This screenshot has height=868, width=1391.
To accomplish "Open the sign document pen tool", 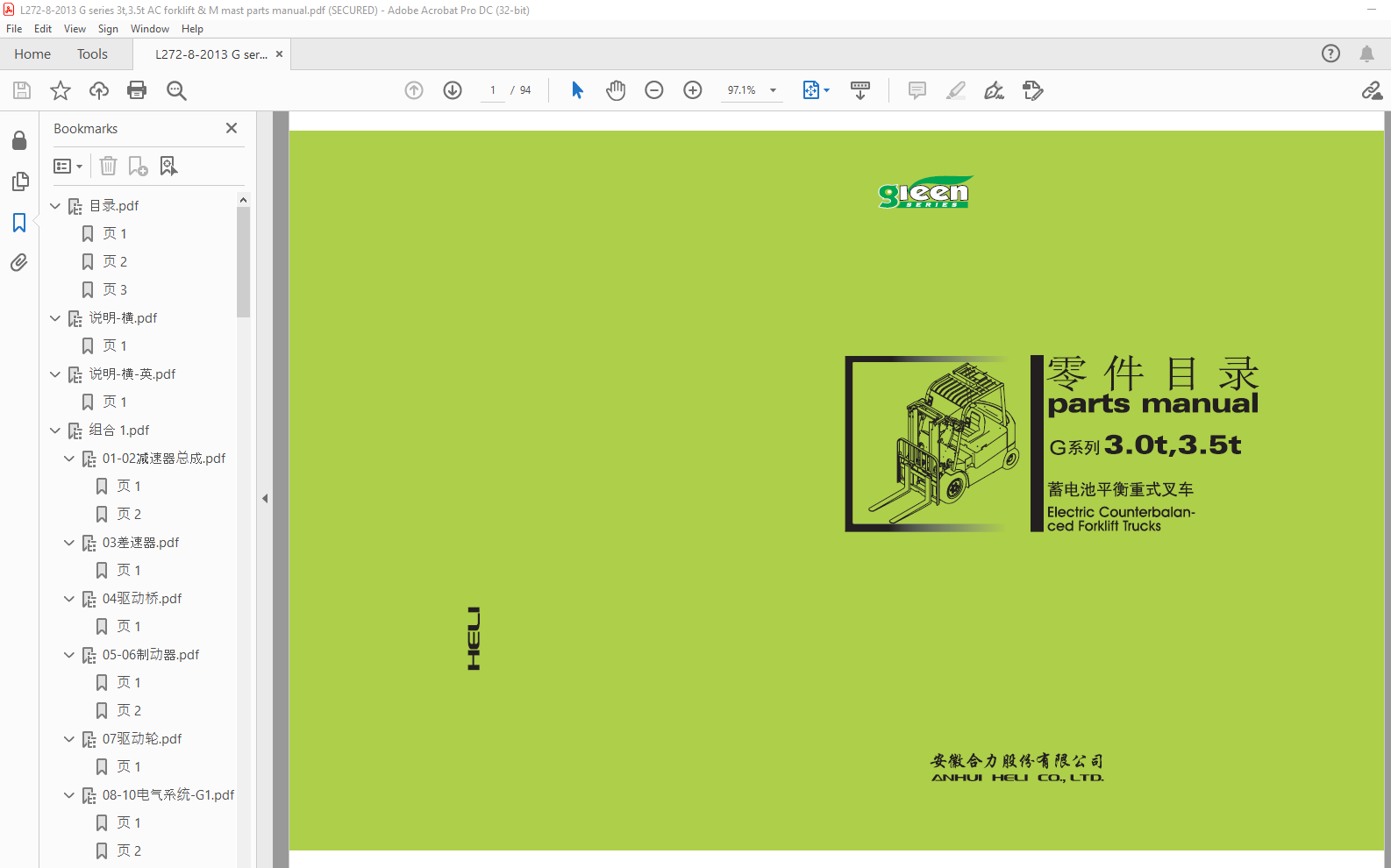I will tap(994, 90).
